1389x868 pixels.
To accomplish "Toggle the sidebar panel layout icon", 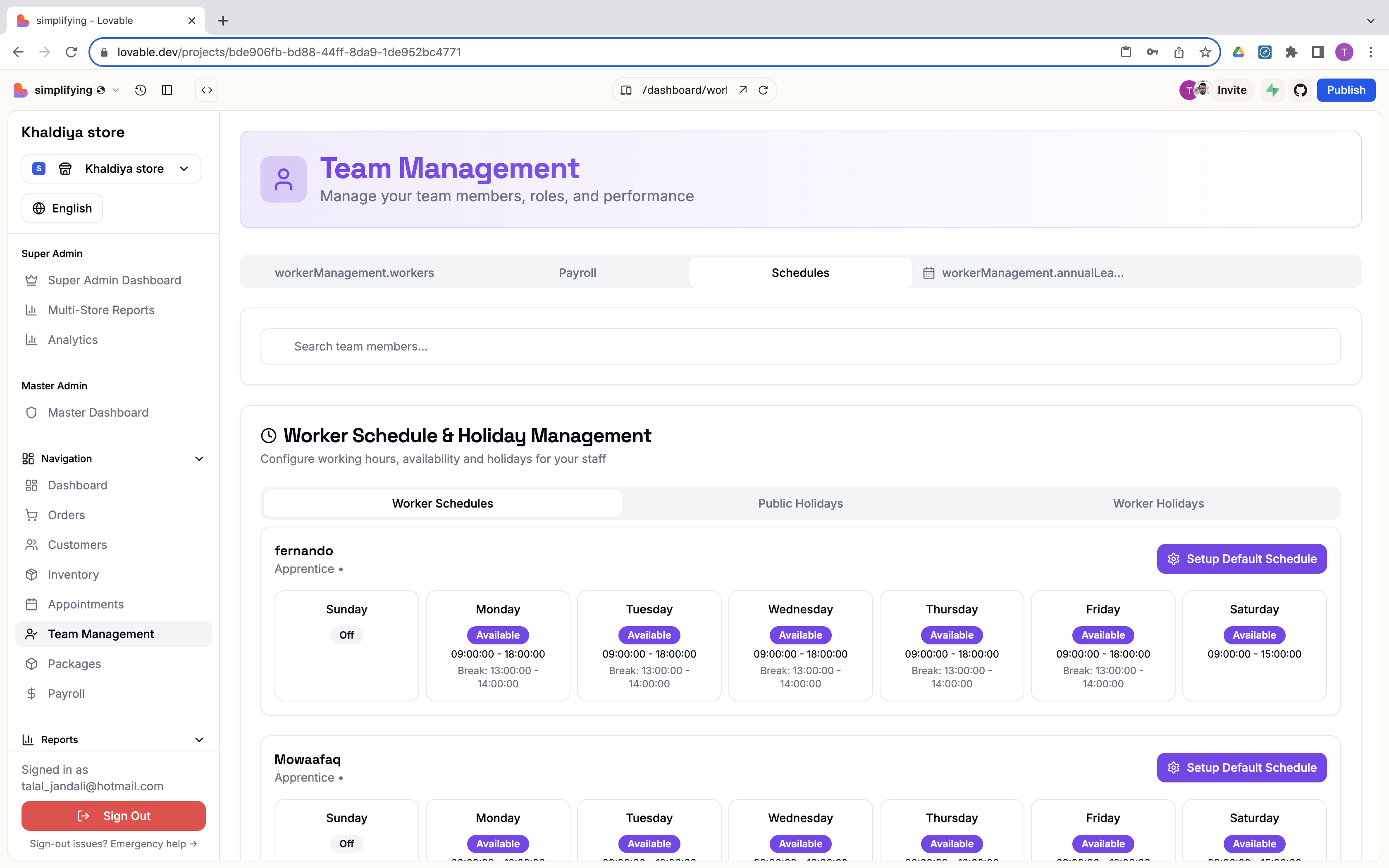I will click(167, 90).
